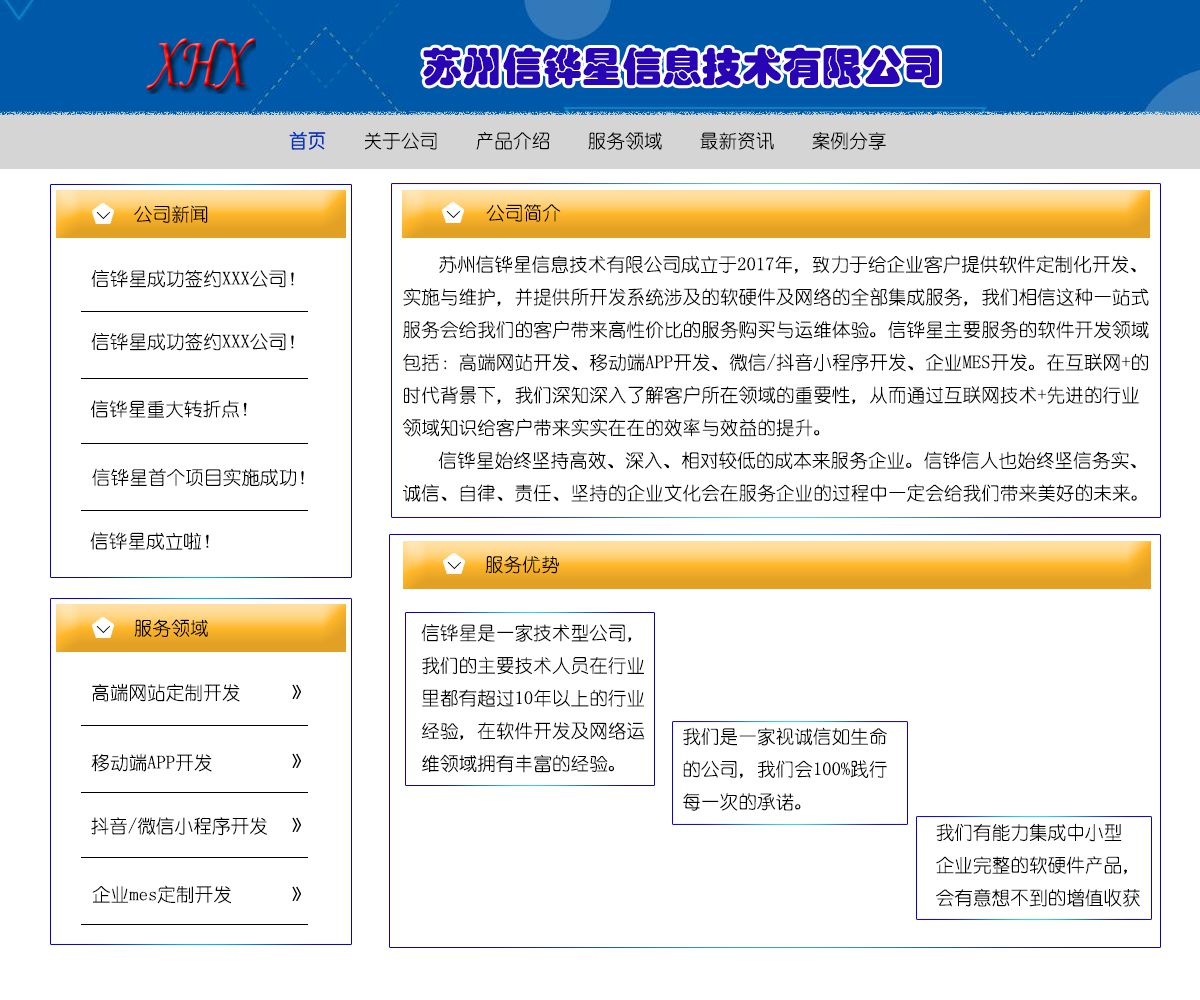1200x1000 pixels.
Task: Go to the 首页 navigation tab
Action: (307, 141)
